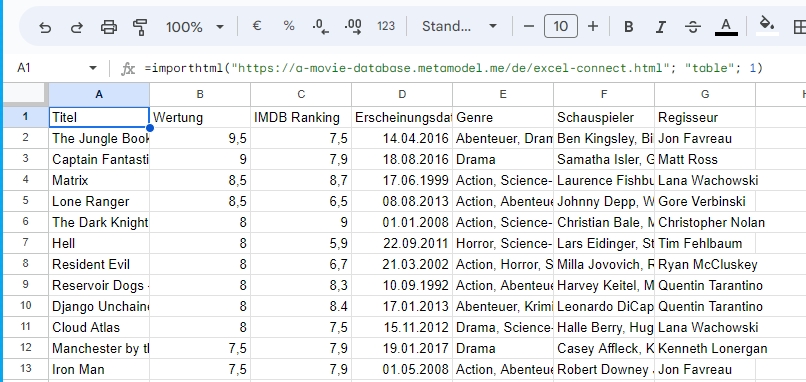Increase decimal places icon
The width and height of the screenshot is (806, 382).
point(353,26)
